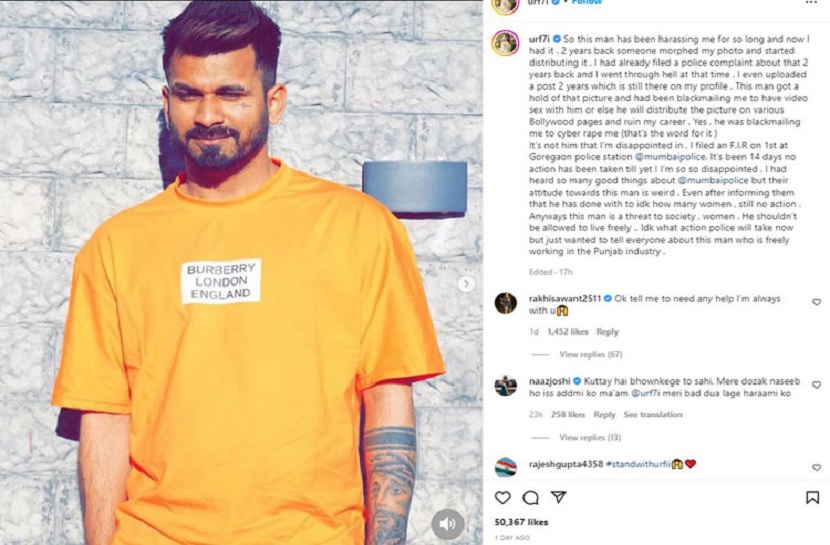830x545 pixels.
Task: Unmute video with the speaker icon
Action: click(448, 524)
